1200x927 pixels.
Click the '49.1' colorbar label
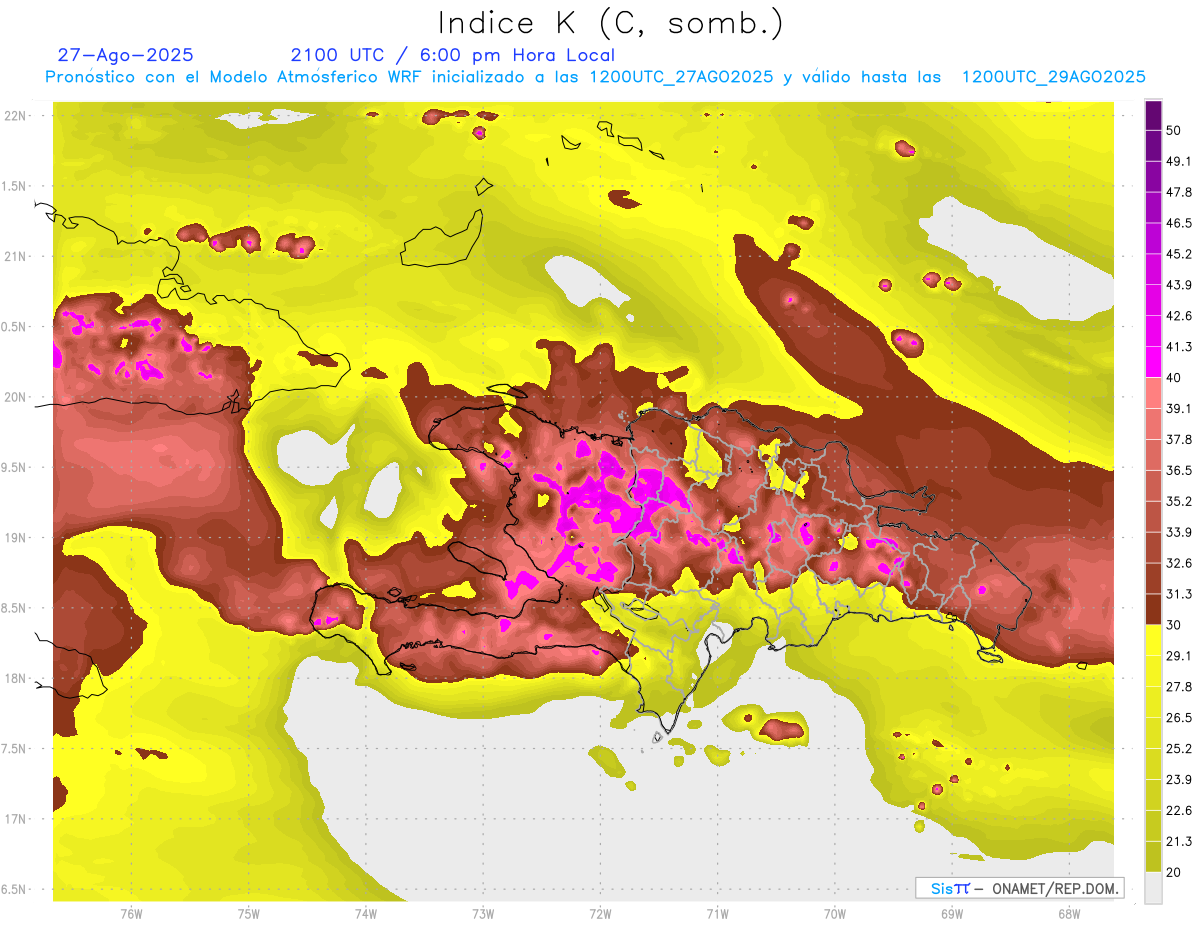click(x=1178, y=161)
